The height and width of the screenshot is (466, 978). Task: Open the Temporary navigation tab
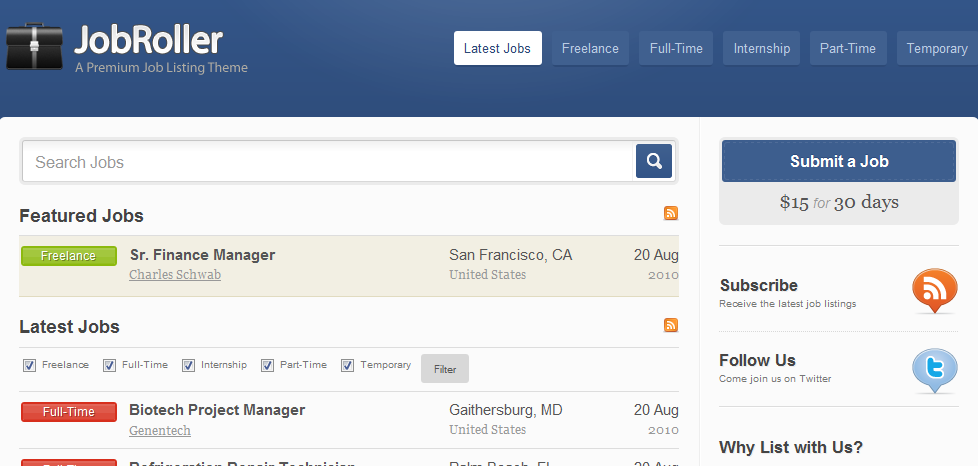point(937,48)
